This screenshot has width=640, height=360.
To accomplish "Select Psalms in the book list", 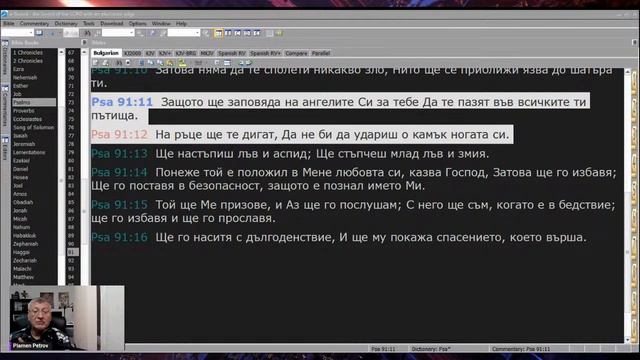I will 34,102.
